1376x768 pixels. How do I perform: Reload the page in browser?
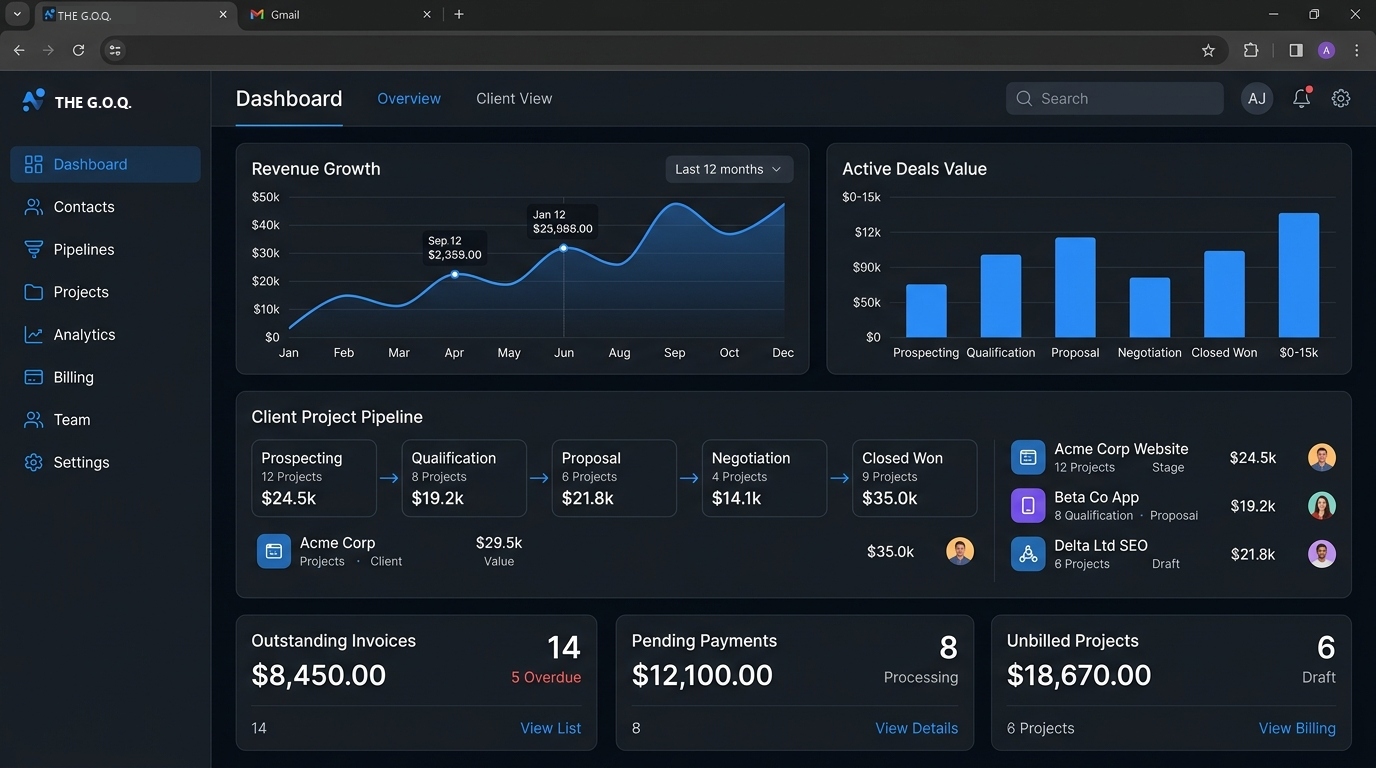[x=78, y=50]
